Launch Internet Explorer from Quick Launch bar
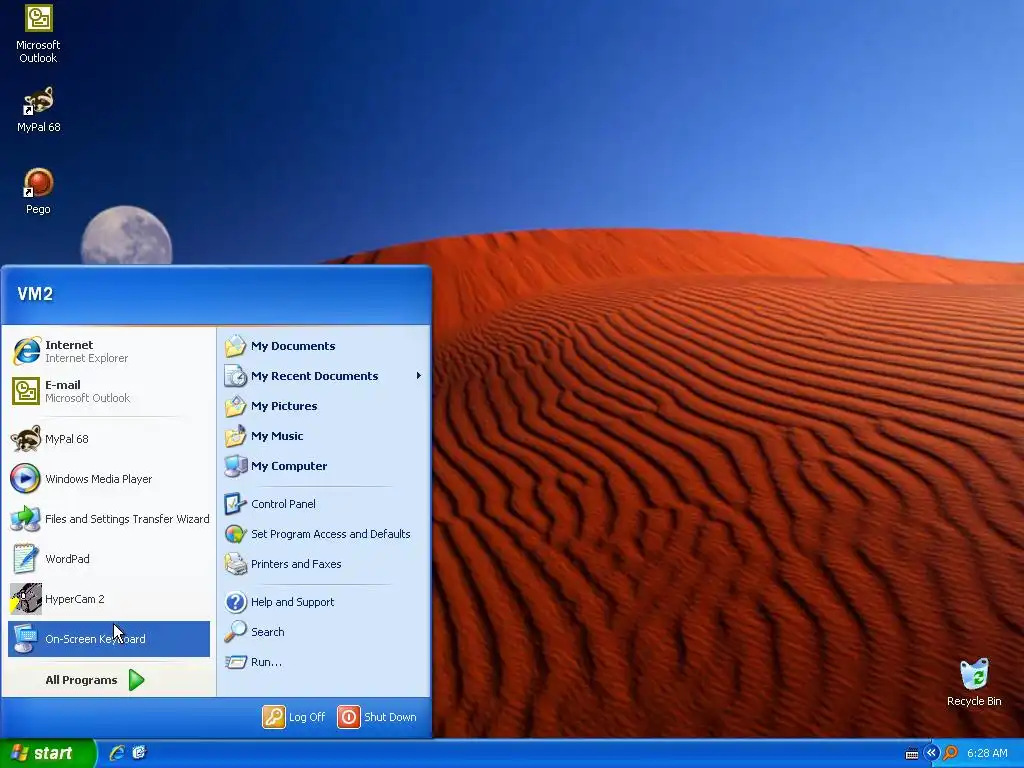 pos(117,753)
